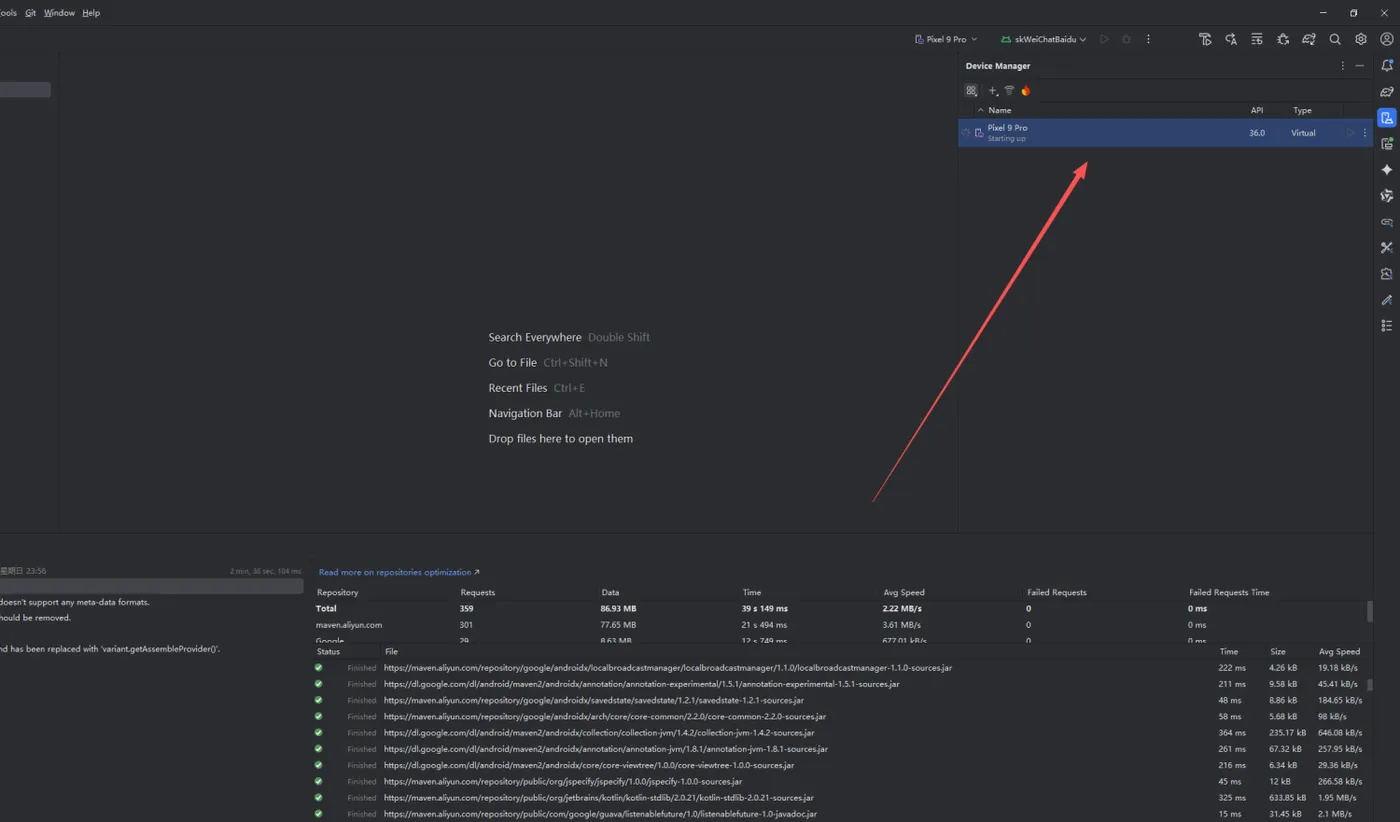The image size is (1400, 822).
Task: Click the Add device plus button
Action: coord(993,91)
